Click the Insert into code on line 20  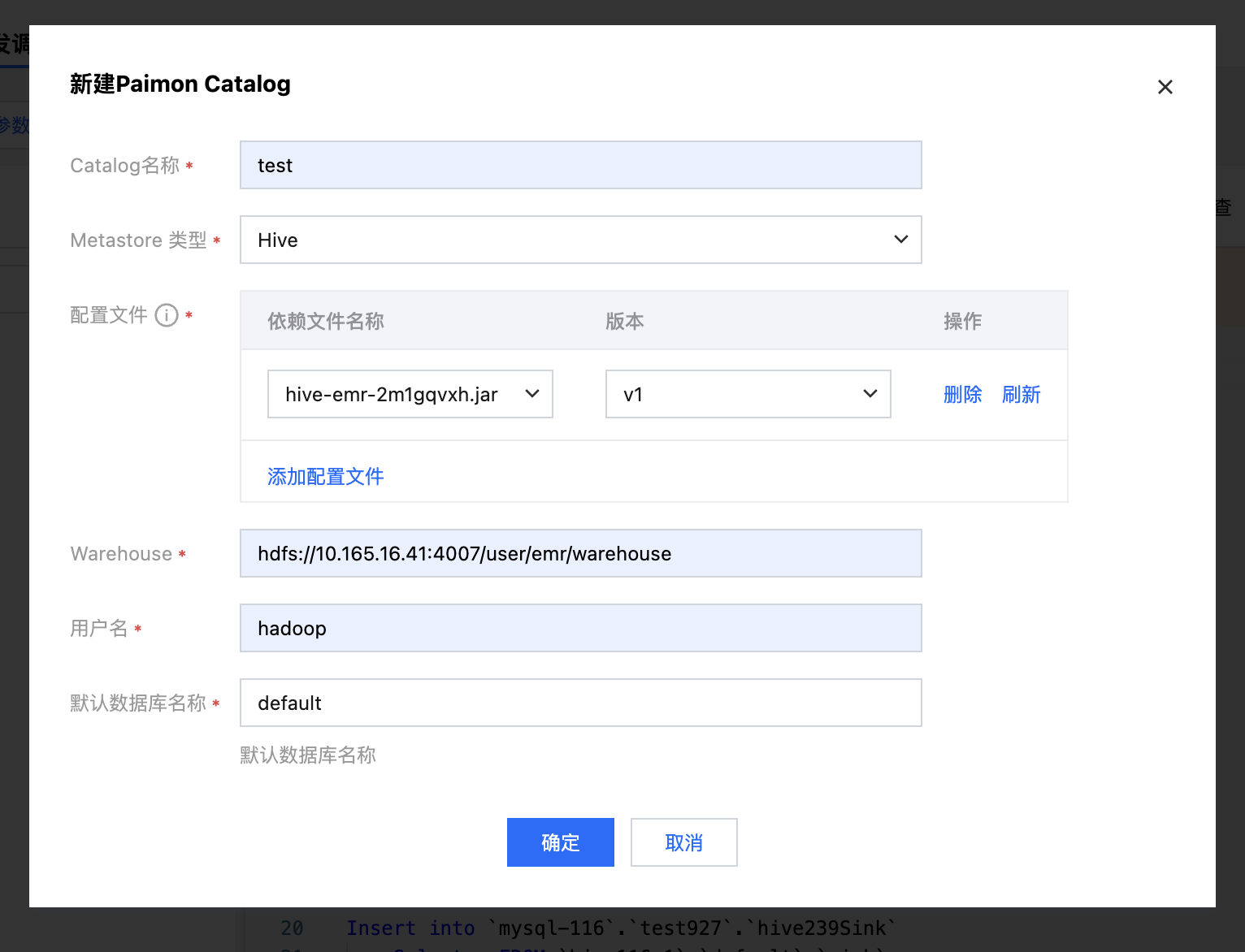(x=410, y=928)
